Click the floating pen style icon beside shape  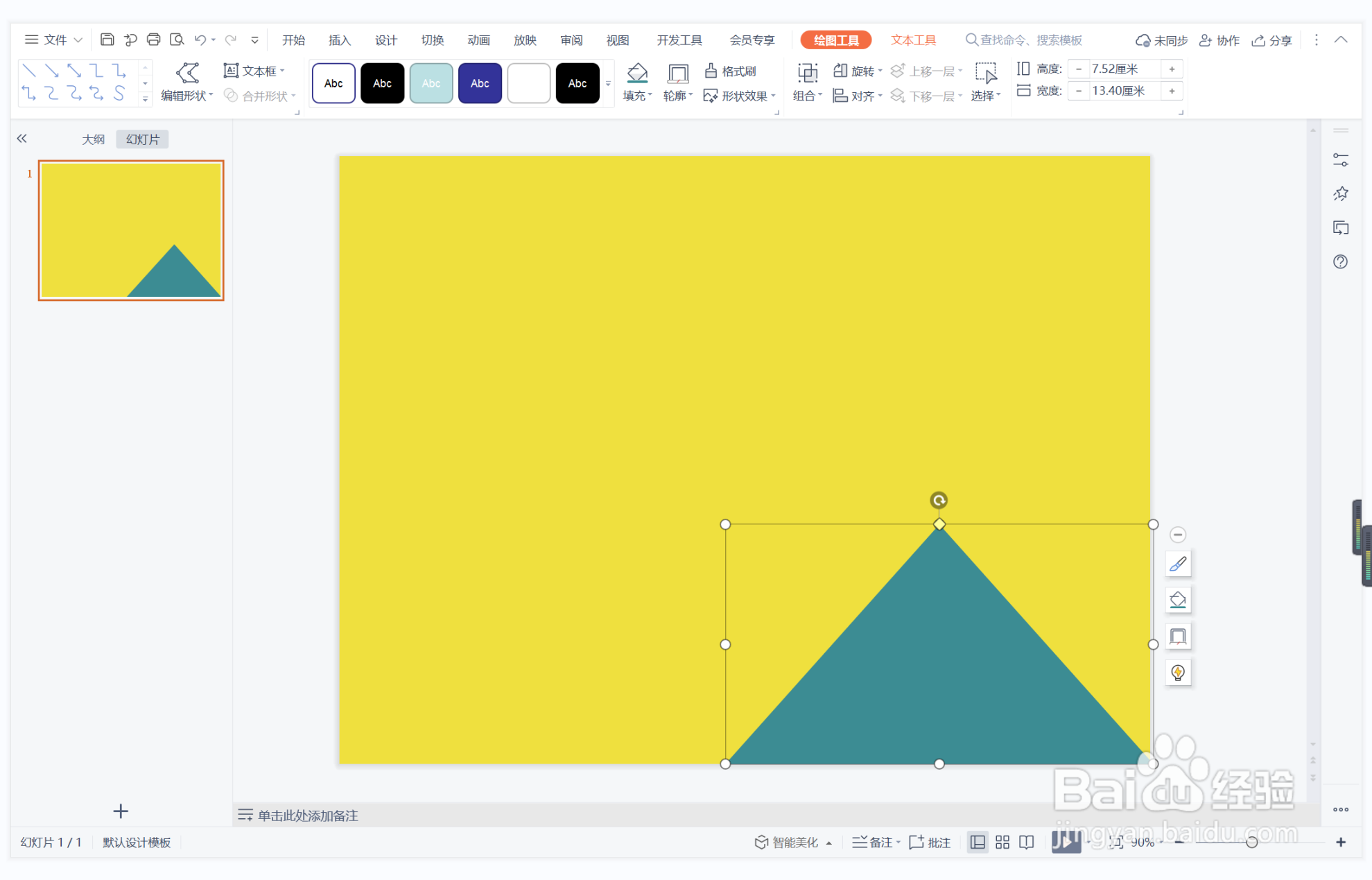point(1177,564)
